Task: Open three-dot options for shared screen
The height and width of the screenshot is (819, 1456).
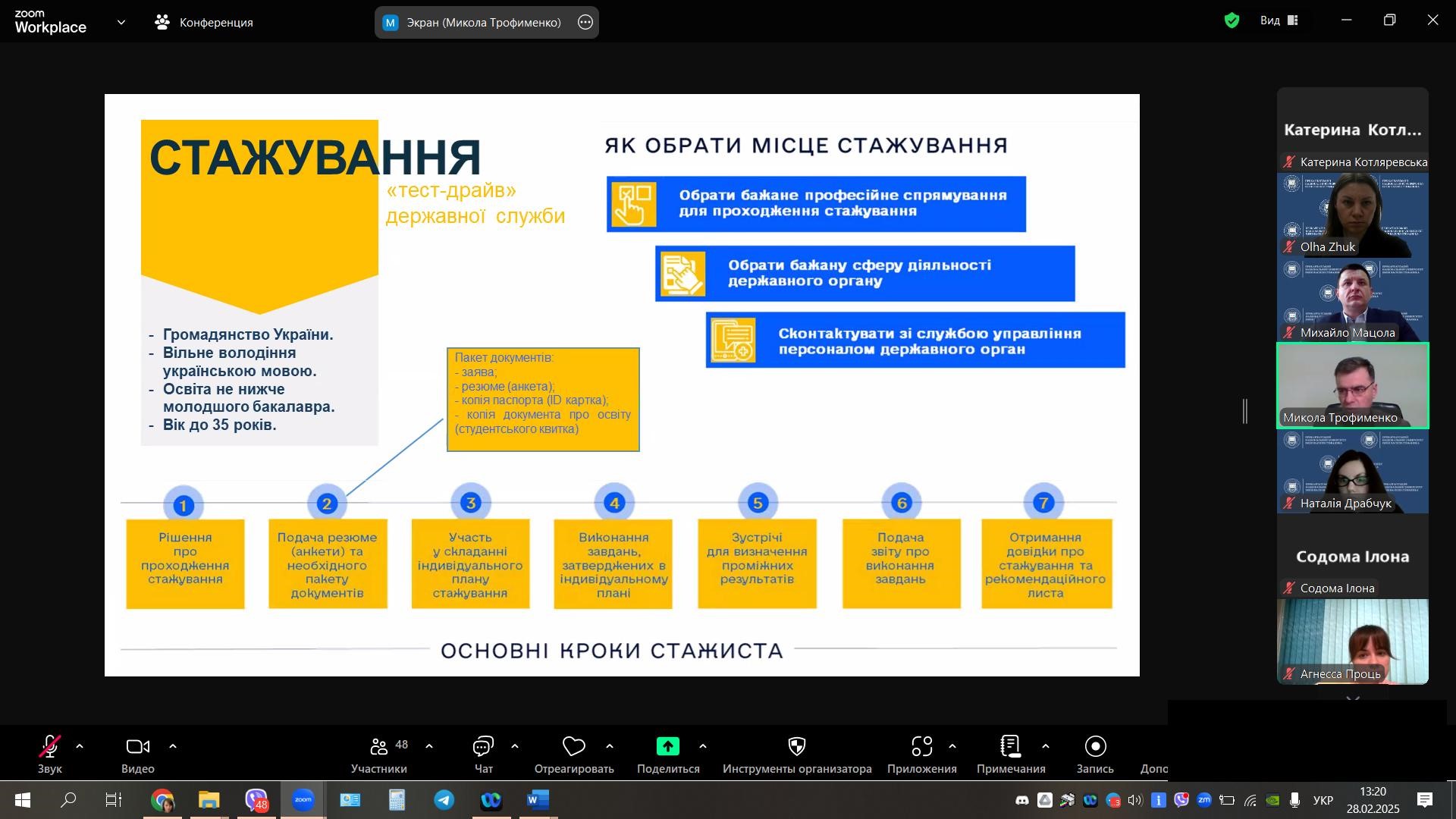Action: pyautogui.click(x=585, y=23)
